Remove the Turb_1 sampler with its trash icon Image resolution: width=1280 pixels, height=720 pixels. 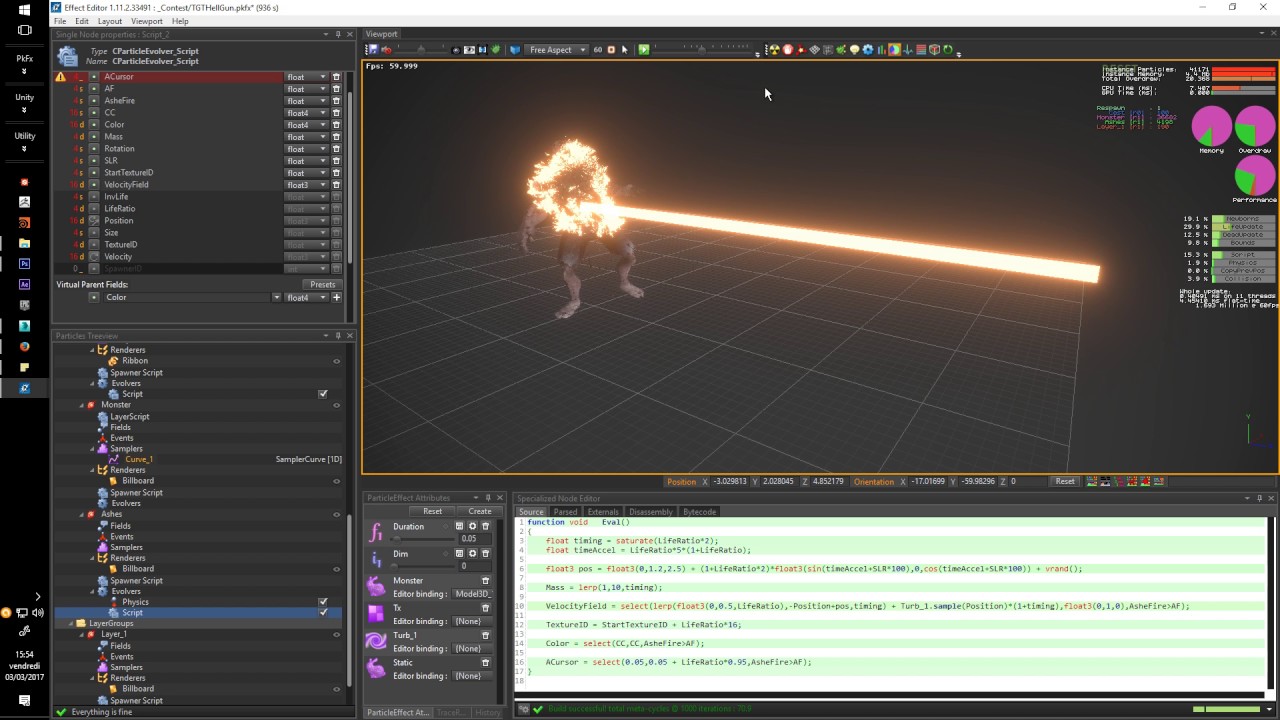point(486,635)
